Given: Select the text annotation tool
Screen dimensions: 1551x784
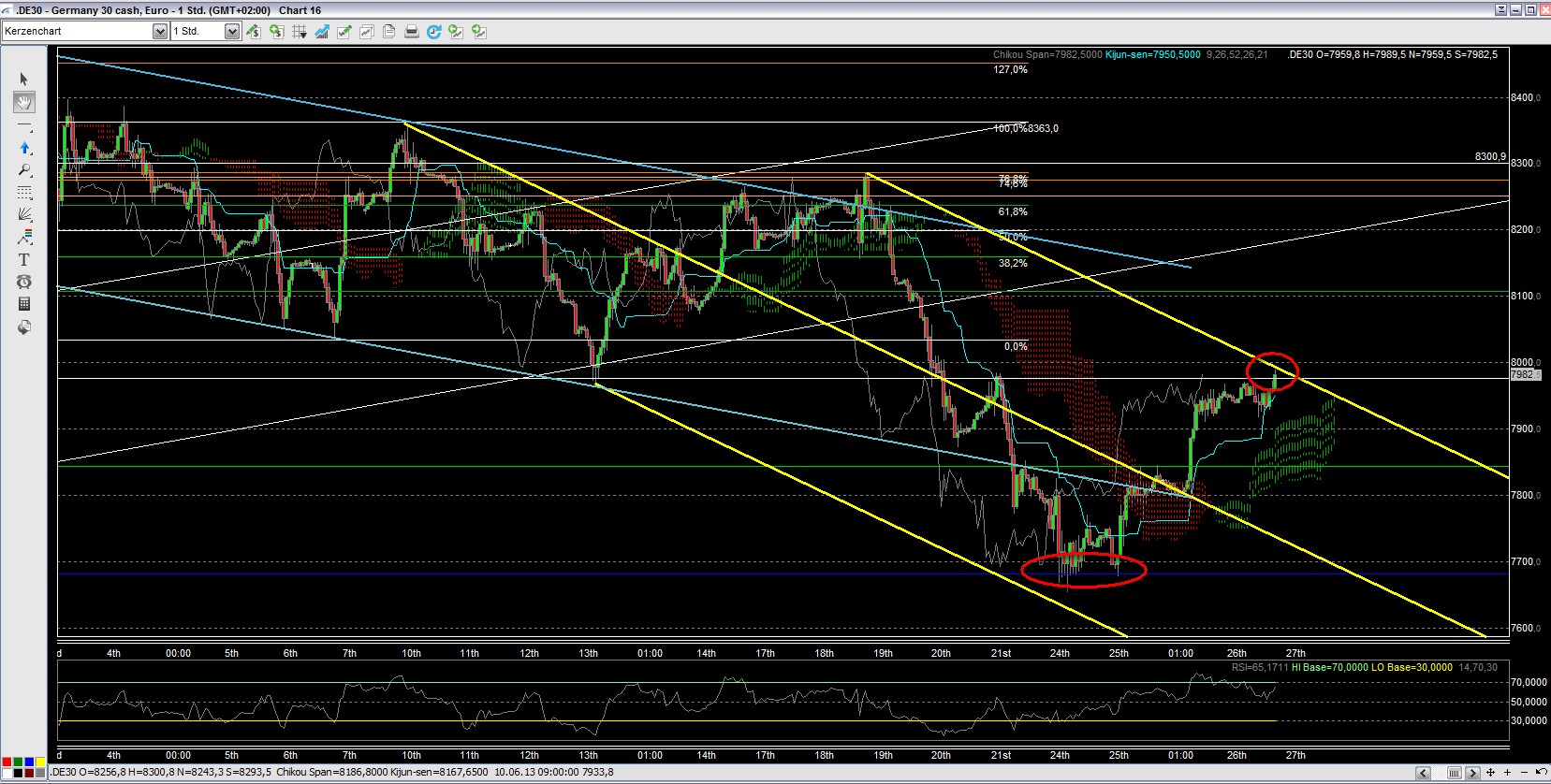Looking at the screenshot, I should tap(24, 260).
